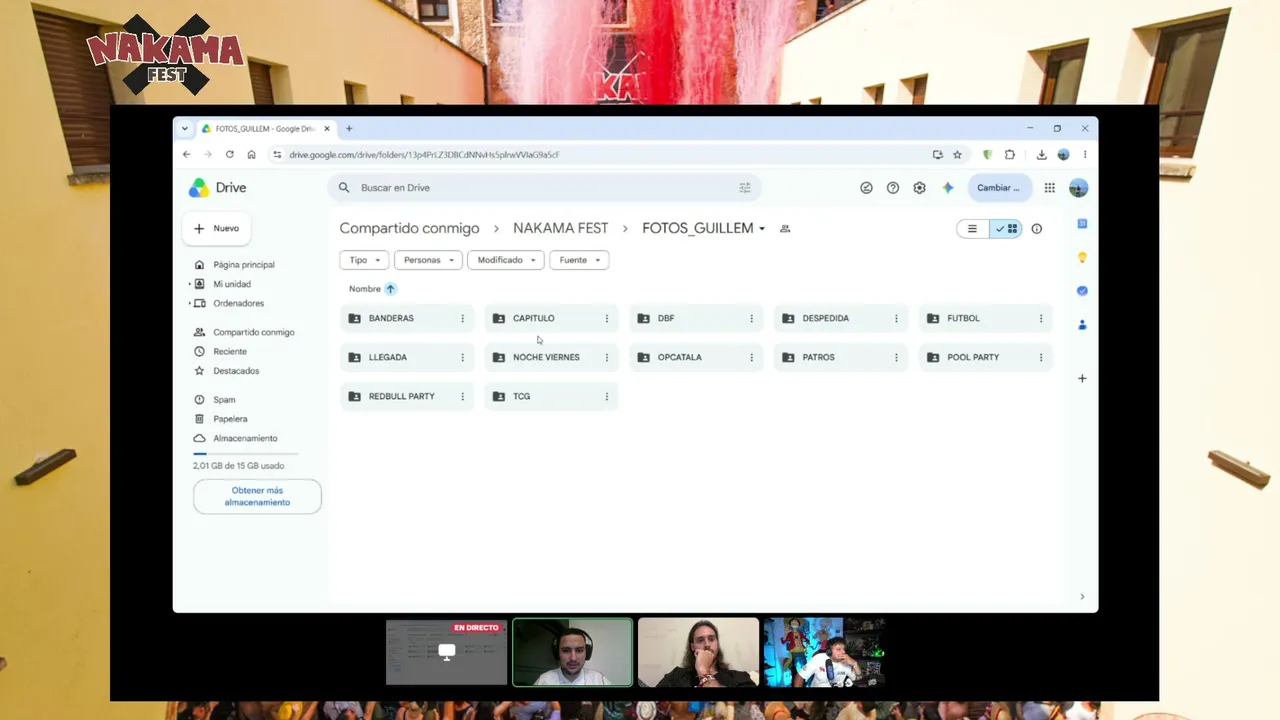This screenshot has height=720, width=1280.
Task: Open the Personas filter dropdown
Action: (x=428, y=260)
